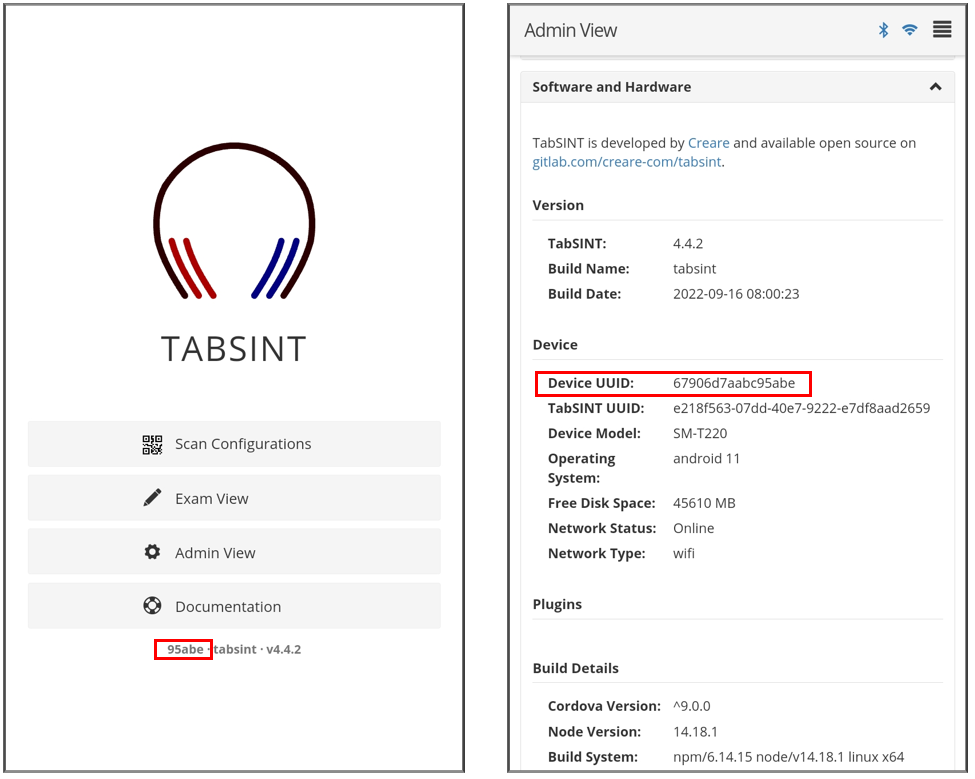975x779 pixels.
Task: Click the Bluetooth status icon
Action: coord(883,30)
